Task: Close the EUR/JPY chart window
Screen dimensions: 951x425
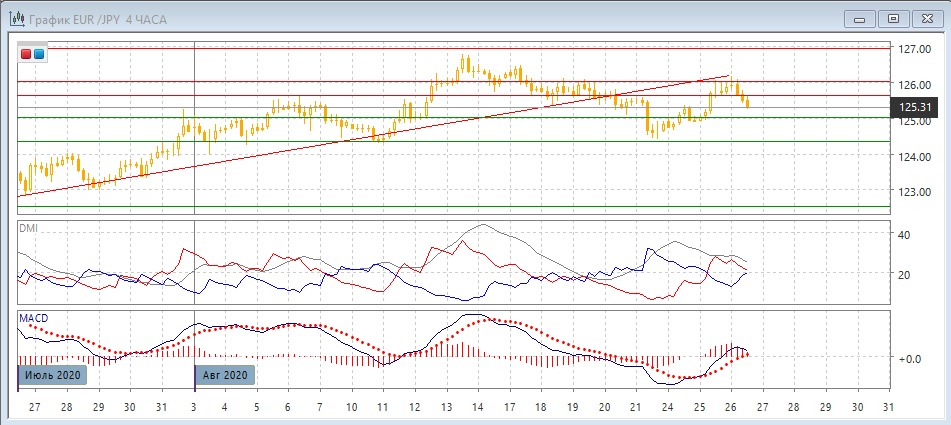Action: click(926, 18)
